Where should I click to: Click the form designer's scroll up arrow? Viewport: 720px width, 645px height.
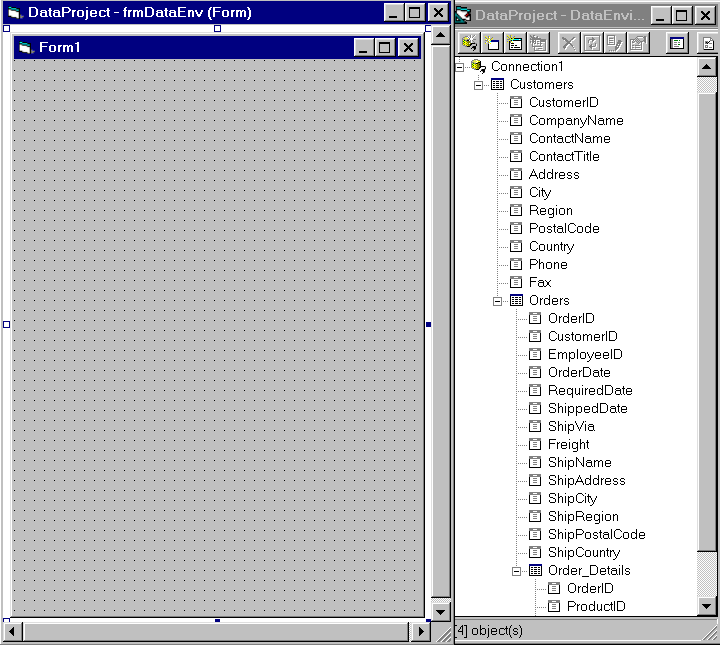(x=441, y=36)
